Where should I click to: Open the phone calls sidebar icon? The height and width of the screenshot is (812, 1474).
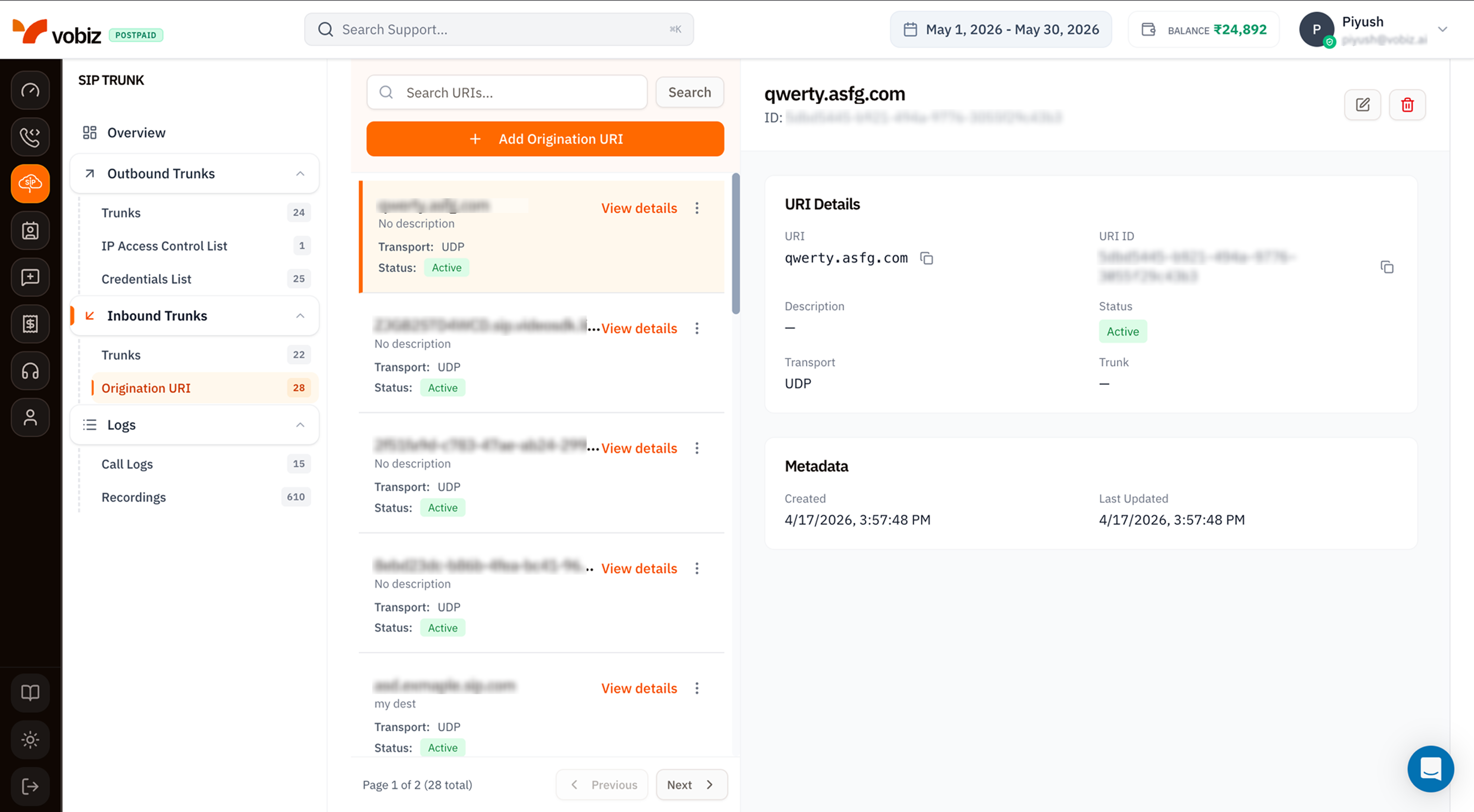30,137
